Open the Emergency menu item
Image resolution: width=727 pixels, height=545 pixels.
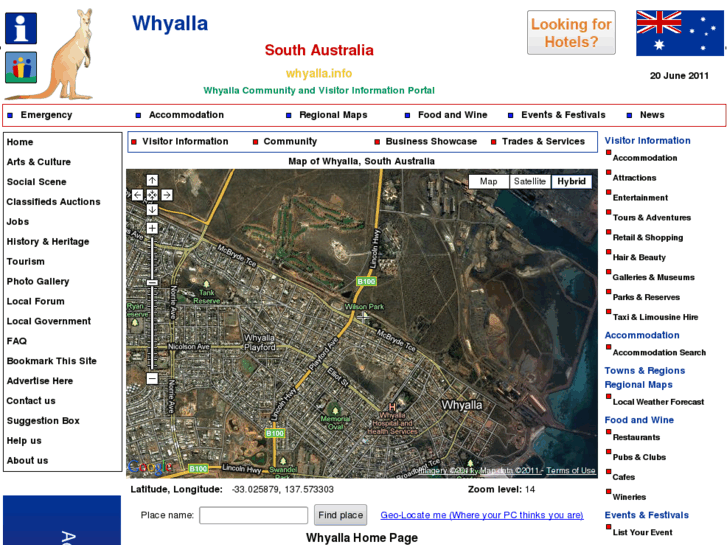tap(46, 115)
